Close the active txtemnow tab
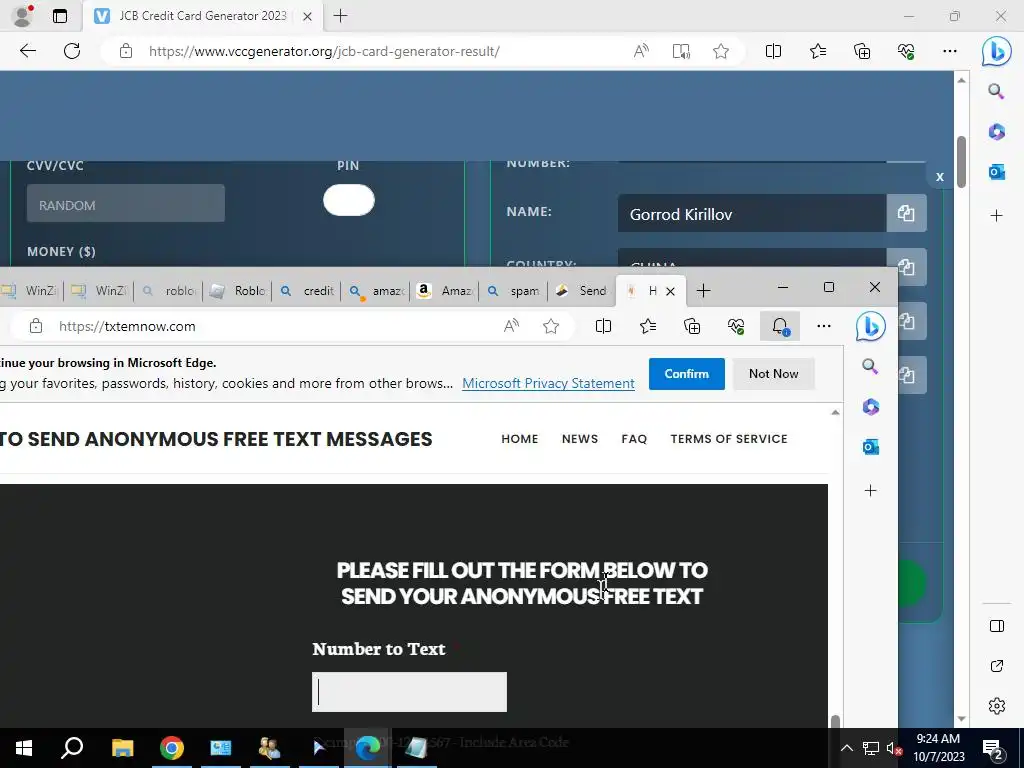The width and height of the screenshot is (1024, 768). click(x=670, y=291)
